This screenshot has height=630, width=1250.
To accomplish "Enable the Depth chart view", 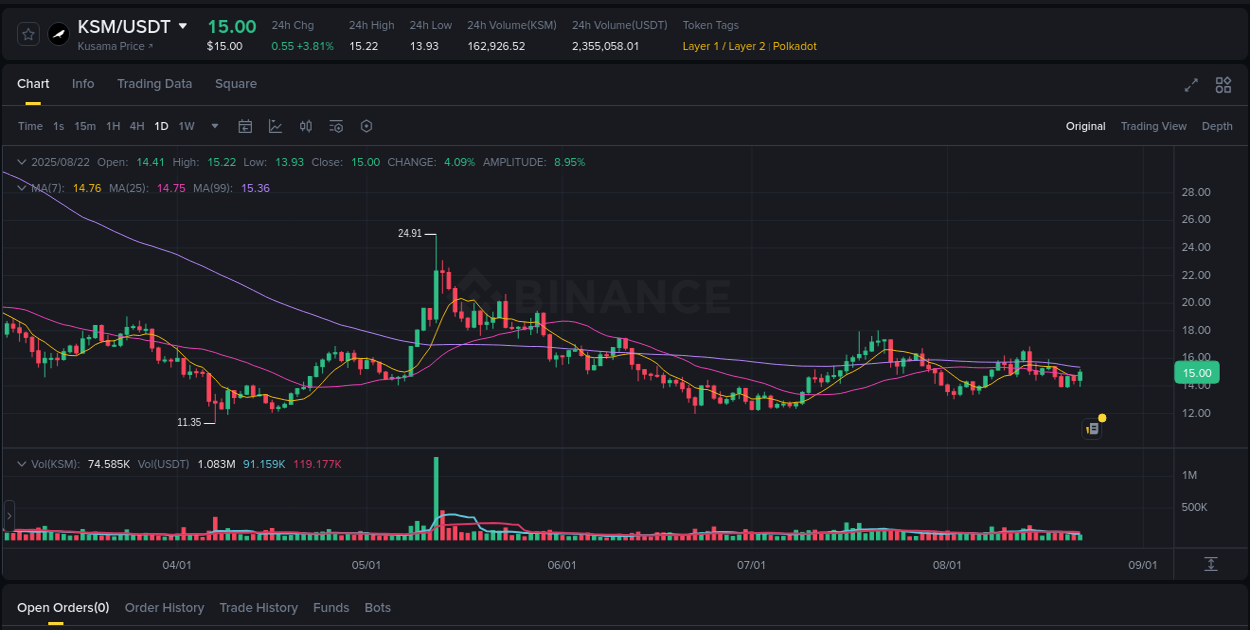I will (1217, 126).
